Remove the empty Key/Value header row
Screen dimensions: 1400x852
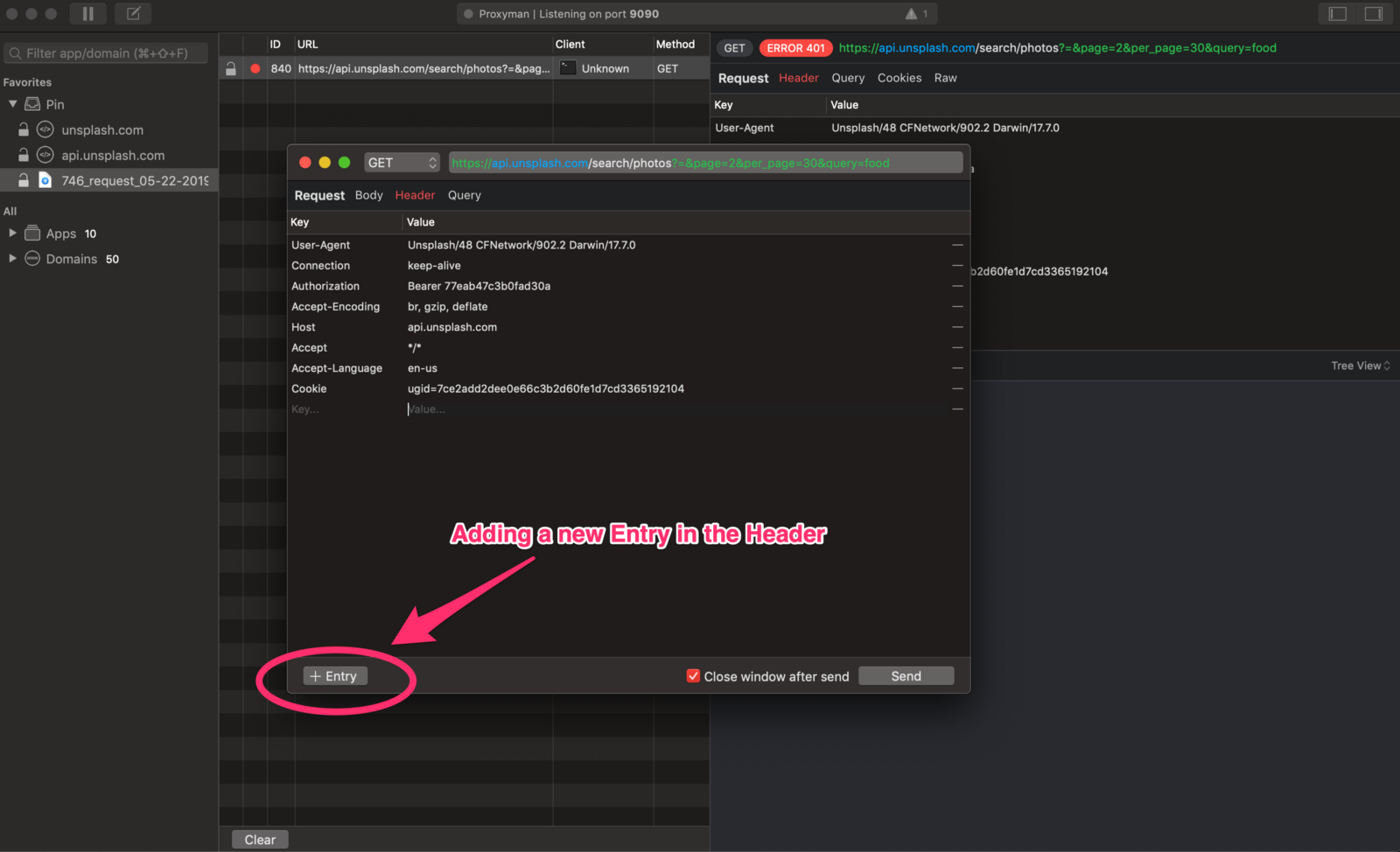point(957,409)
